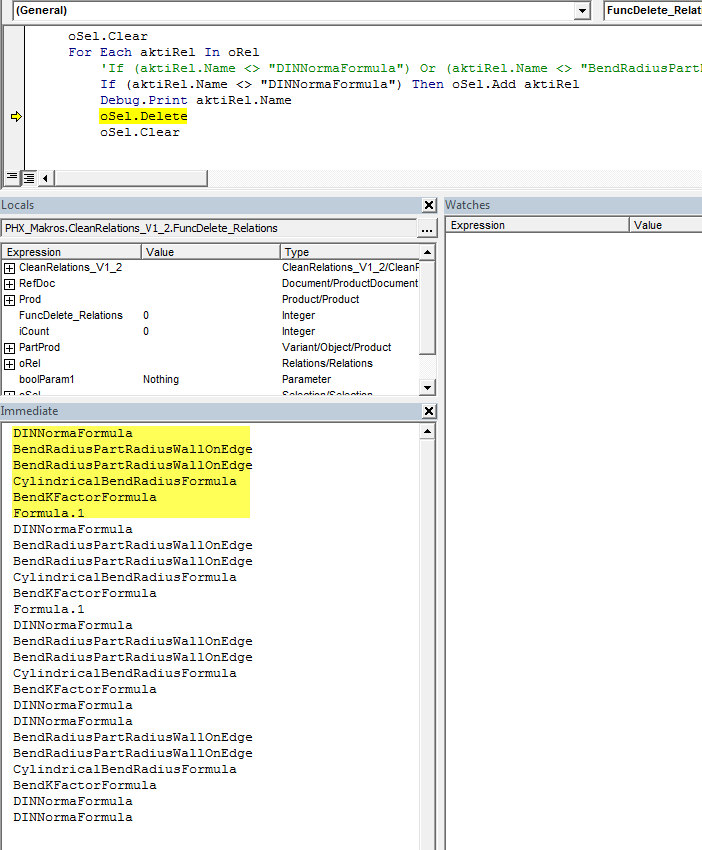
Task: Click highlighted BendKFactorFormula line in Immediate
Action: click(x=85, y=498)
